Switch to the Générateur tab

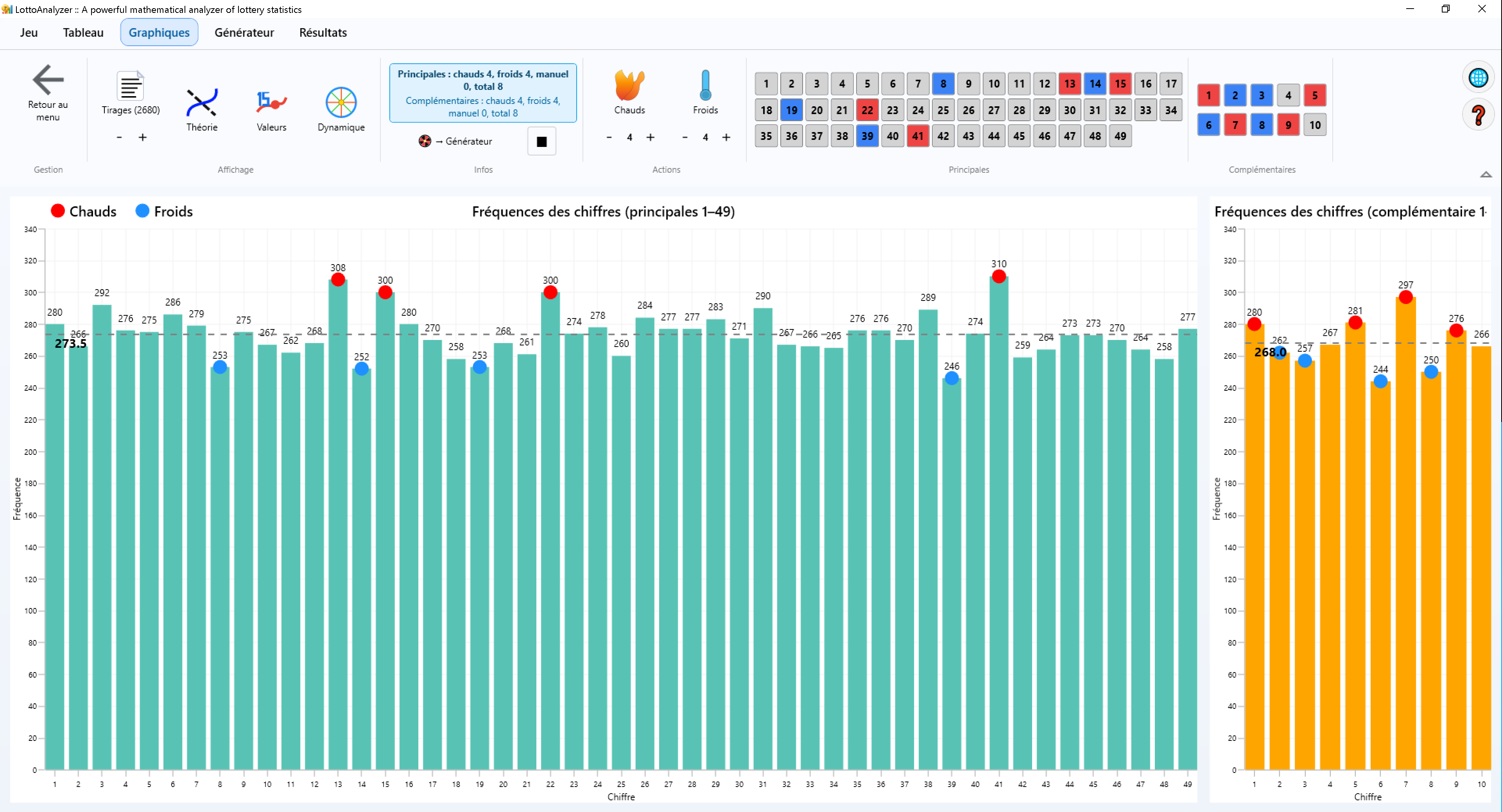pos(244,33)
